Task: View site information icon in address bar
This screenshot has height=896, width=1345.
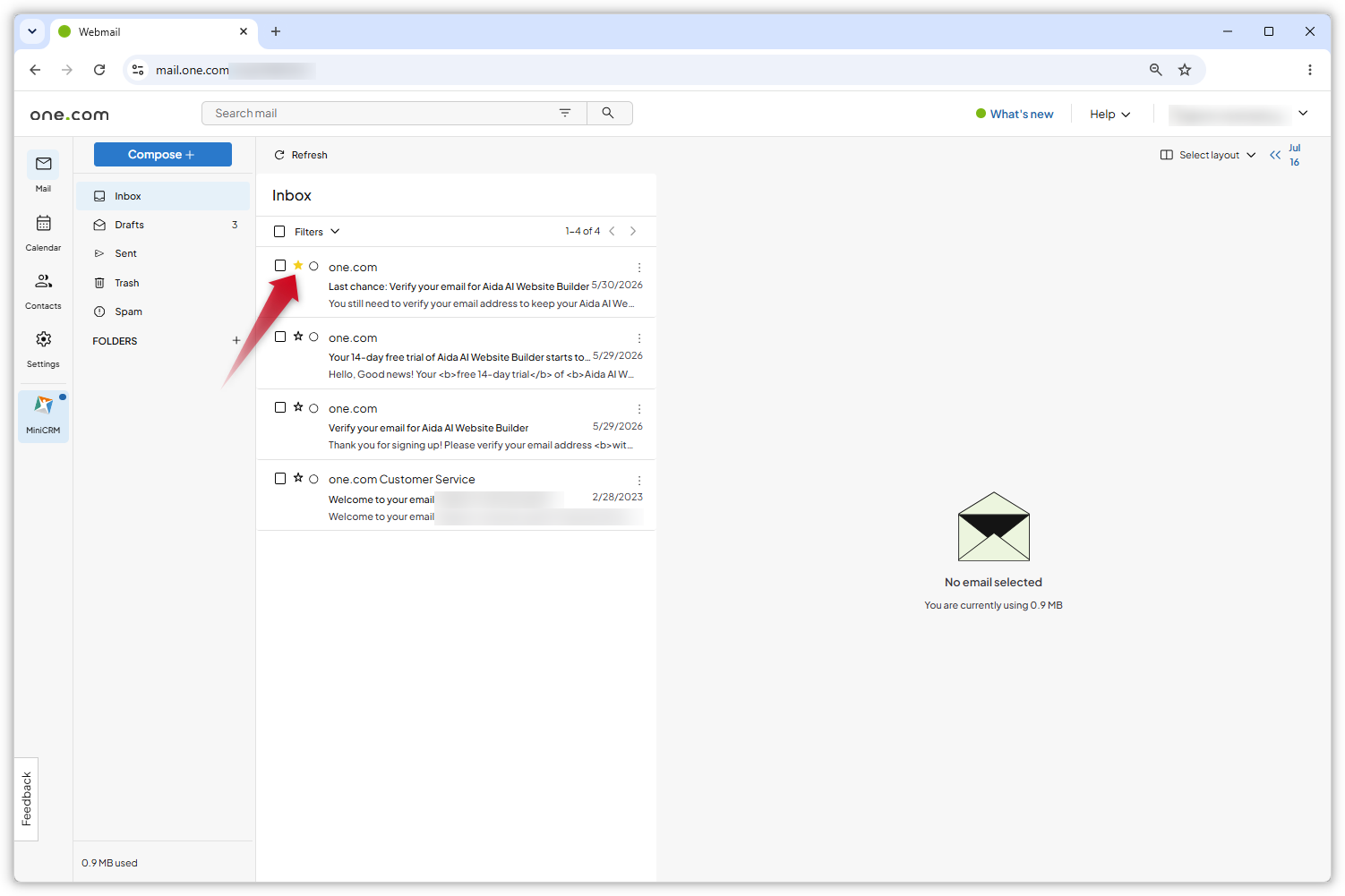Action: pyautogui.click(x=138, y=70)
